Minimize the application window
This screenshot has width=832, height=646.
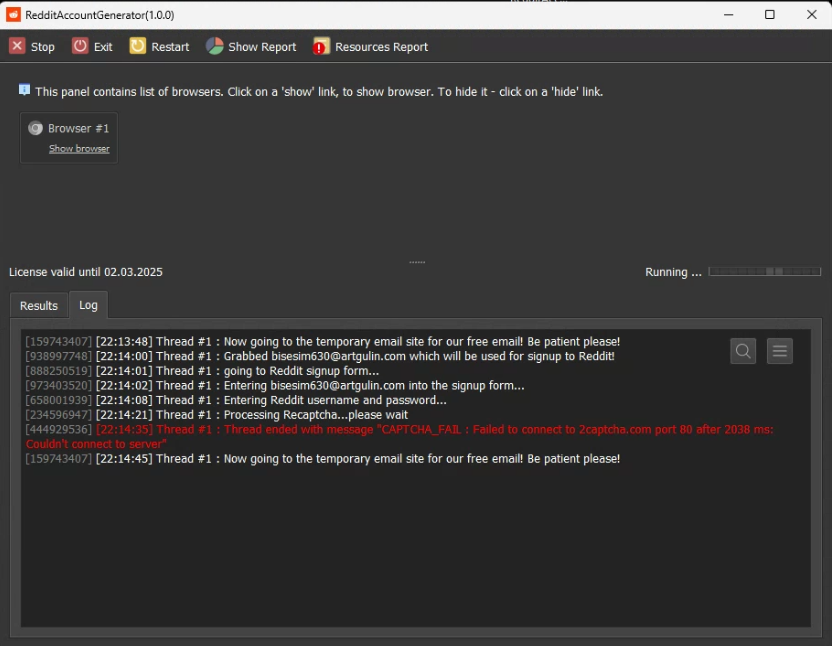point(727,14)
